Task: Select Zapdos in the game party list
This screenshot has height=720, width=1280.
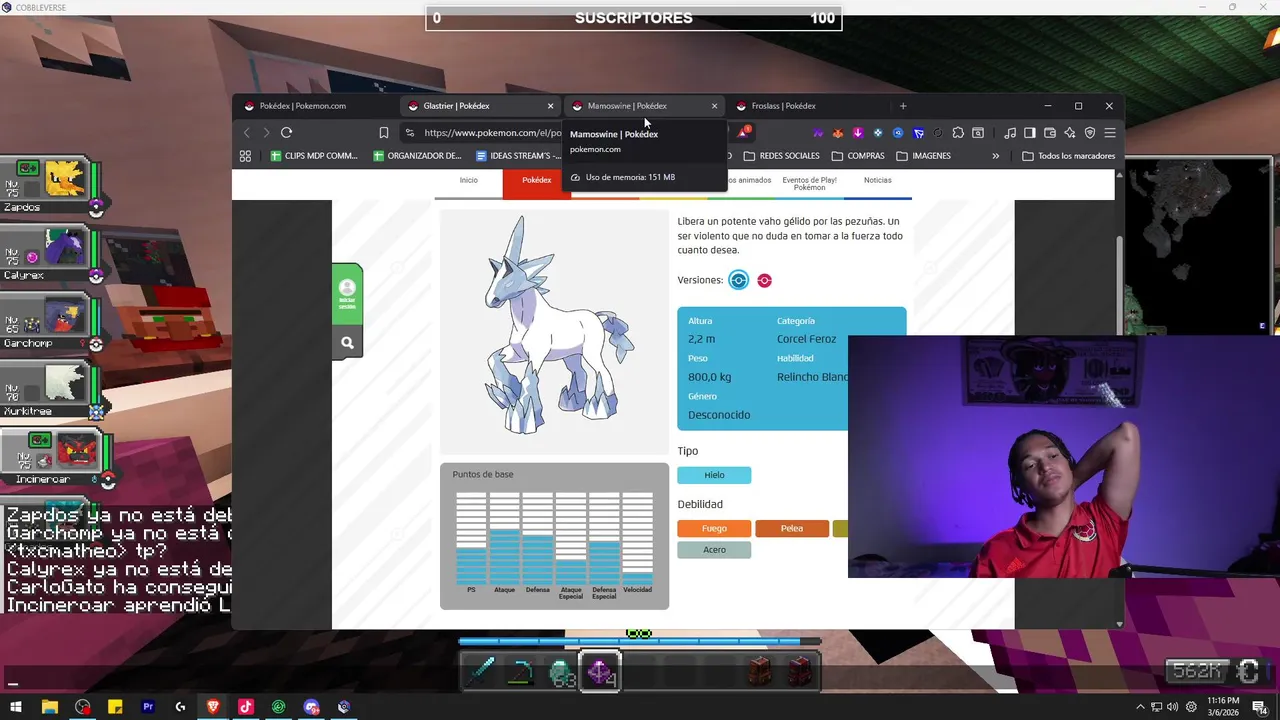Action: pyautogui.click(x=50, y=187)
